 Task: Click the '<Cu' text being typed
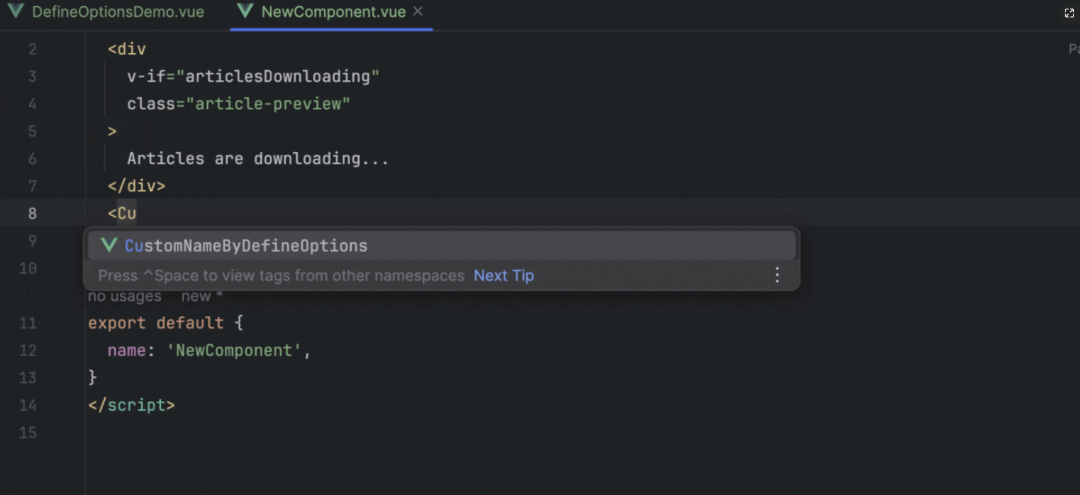pyautogui.click(x=122, y=213)
